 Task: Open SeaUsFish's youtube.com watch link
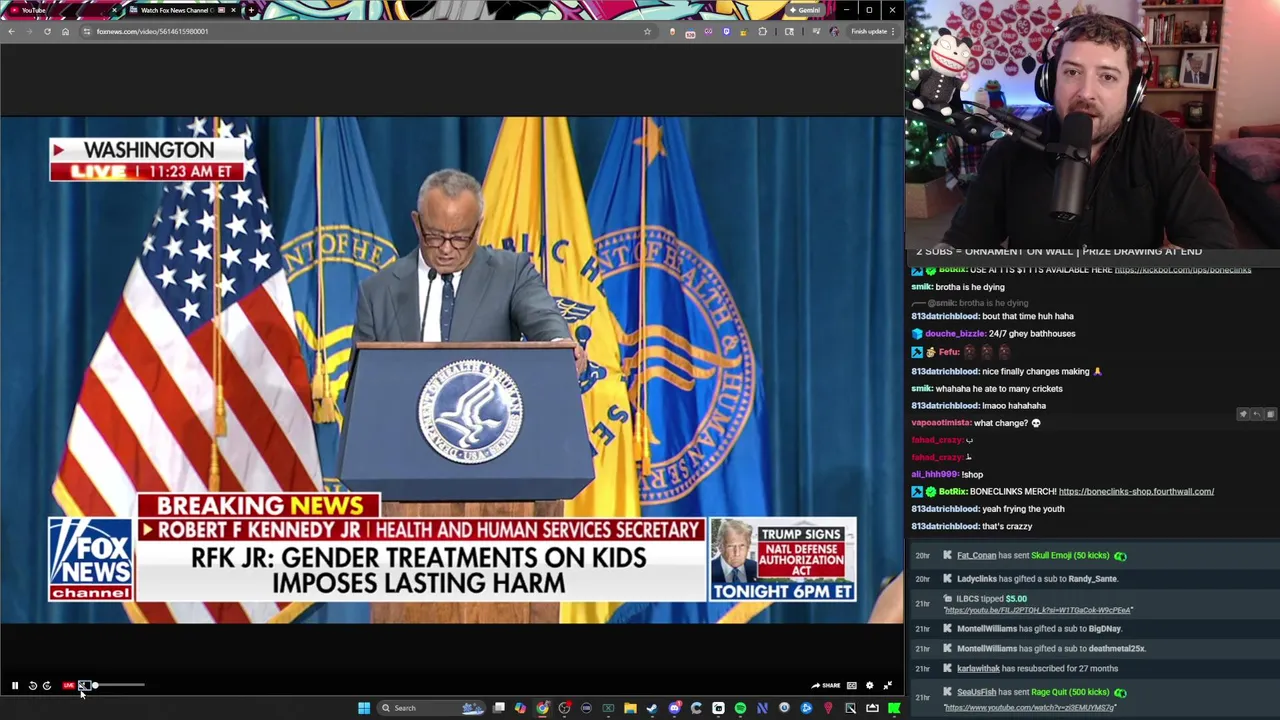pos(1029,708)
